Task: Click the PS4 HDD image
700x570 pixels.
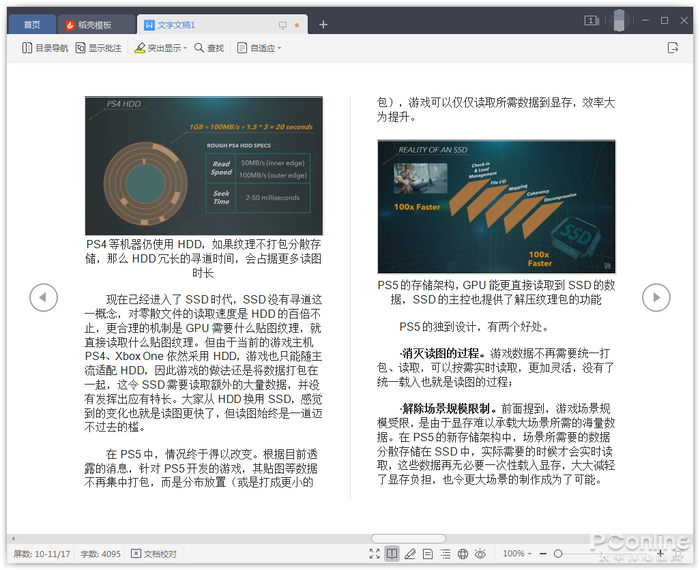Action: (x=204, y=166)
